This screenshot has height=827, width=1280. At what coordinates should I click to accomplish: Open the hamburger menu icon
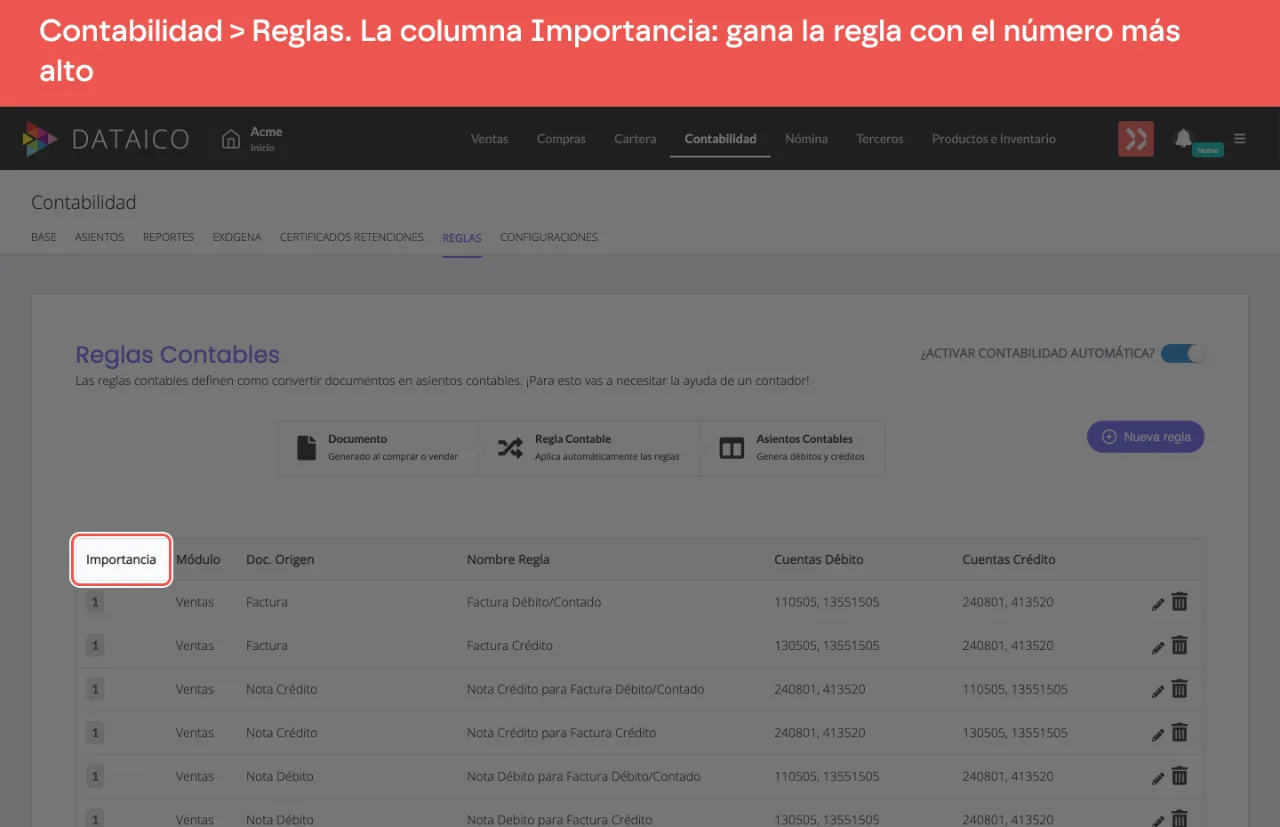tap(1240, 139)
